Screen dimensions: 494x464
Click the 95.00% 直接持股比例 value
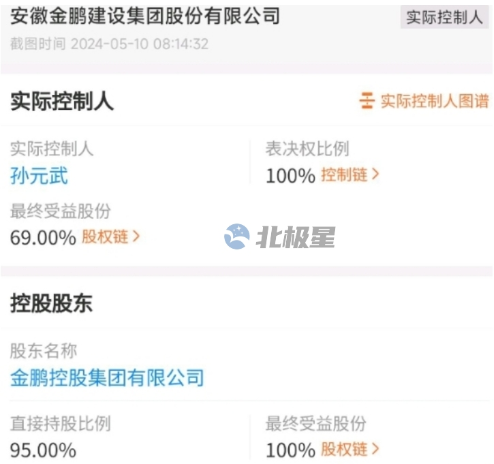(x=43, y=450)
